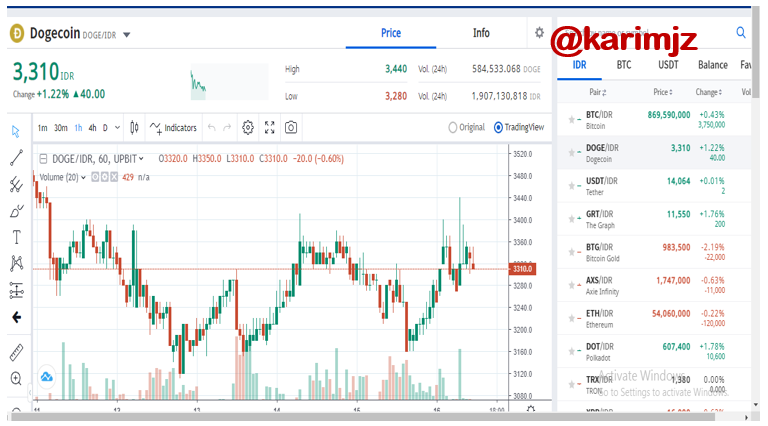Select the ruler measure tool
This screenshot has width=768, height=426.
pos(16,353)
